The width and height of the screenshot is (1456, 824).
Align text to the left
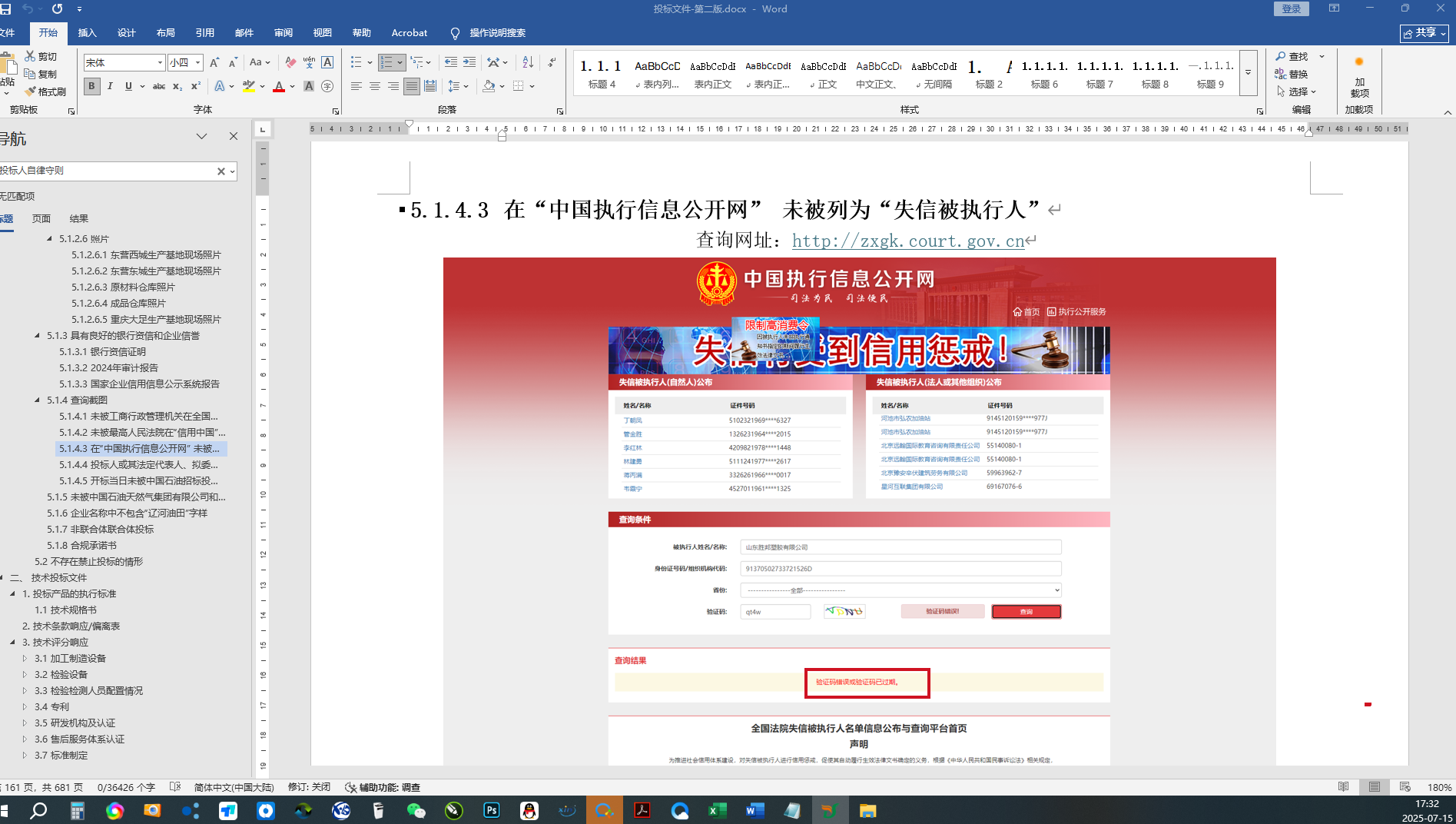click(357, 86)
